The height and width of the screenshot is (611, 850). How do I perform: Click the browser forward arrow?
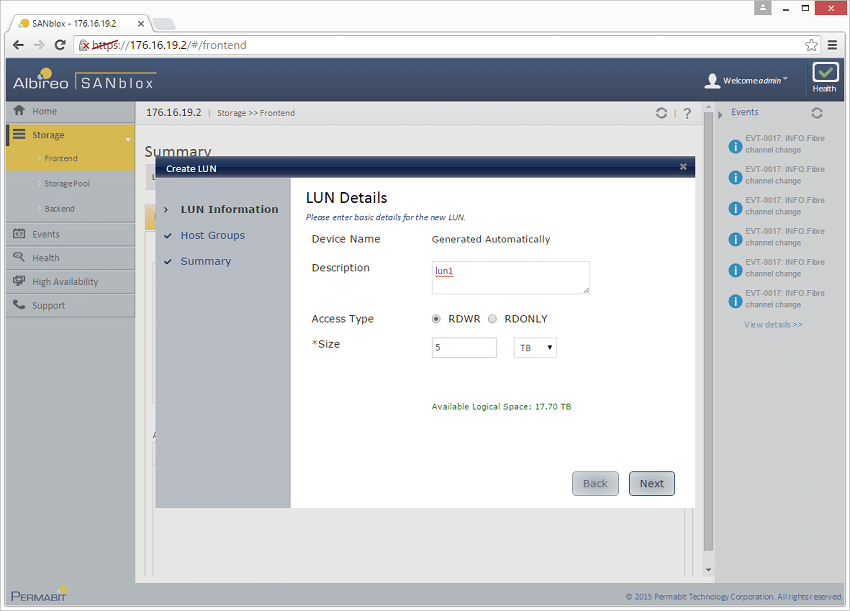click(39, 45)
